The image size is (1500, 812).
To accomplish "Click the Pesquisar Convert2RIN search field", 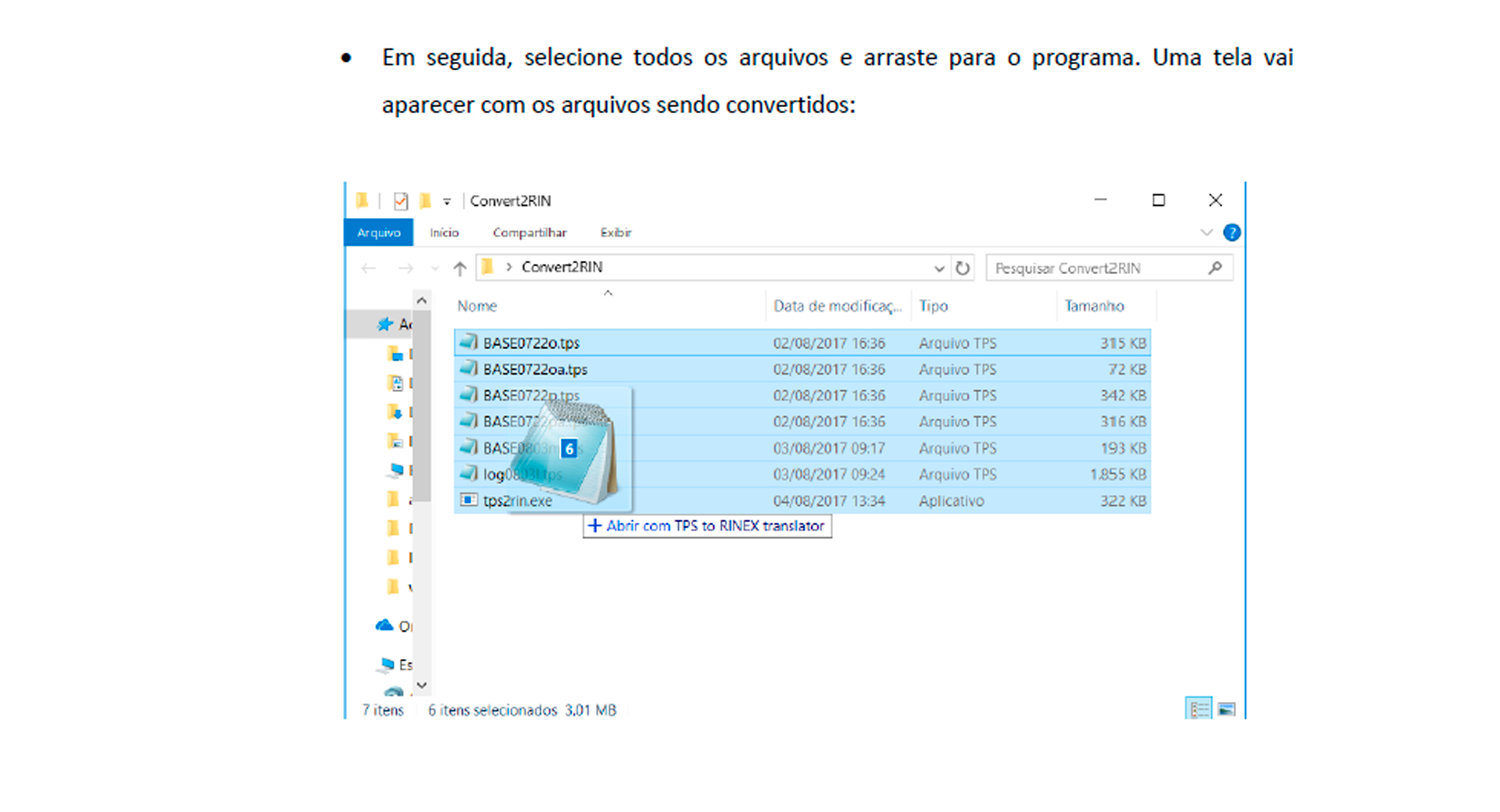I will pyautogui.click(x=1094, y=268).
